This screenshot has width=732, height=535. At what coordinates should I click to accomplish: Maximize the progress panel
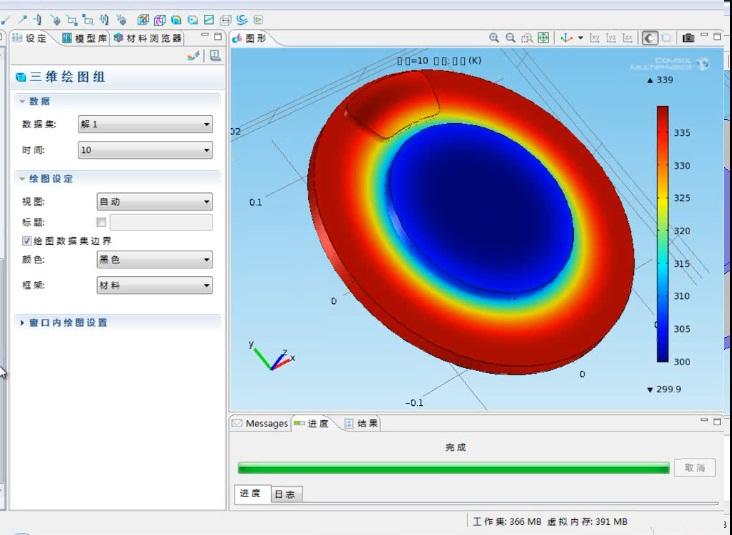pyautogui.click(x=718, y=421)
